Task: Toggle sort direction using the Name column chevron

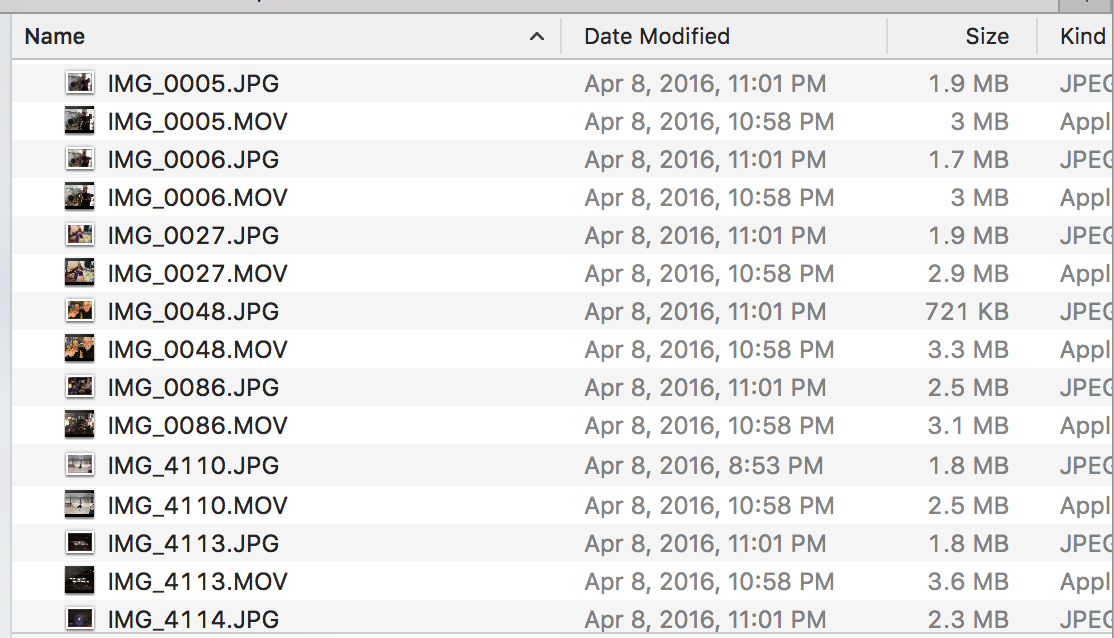Action: tap(537, 36)
